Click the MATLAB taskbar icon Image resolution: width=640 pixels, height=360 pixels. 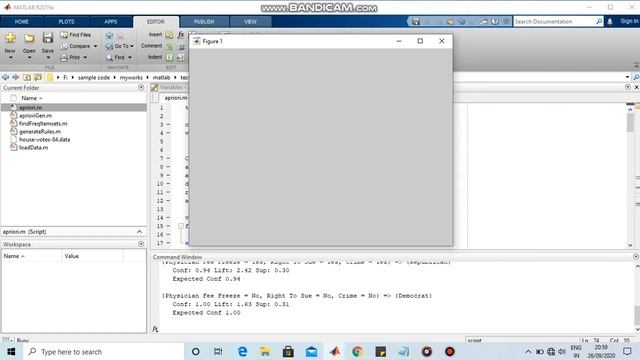click(x=335, y=351)
